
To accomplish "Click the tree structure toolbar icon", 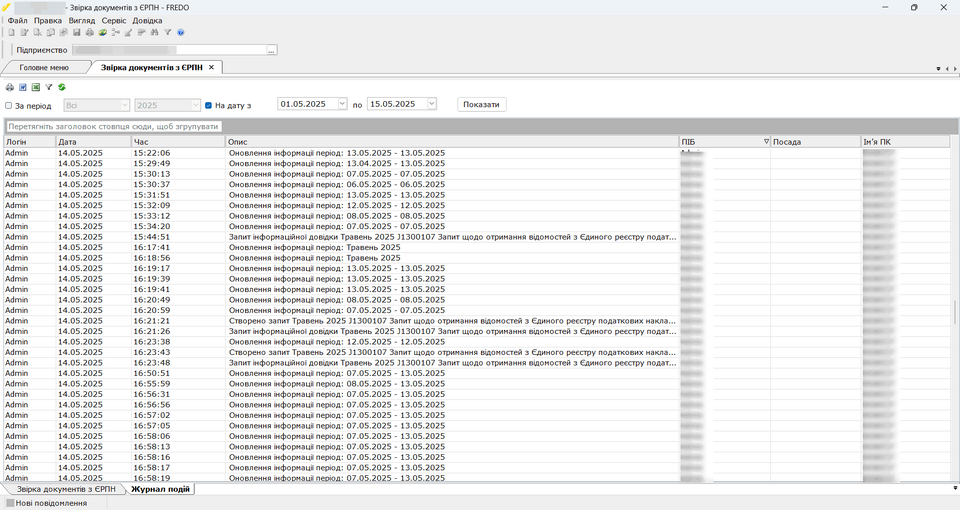I will pyautogui.click(x=116, y=32).
